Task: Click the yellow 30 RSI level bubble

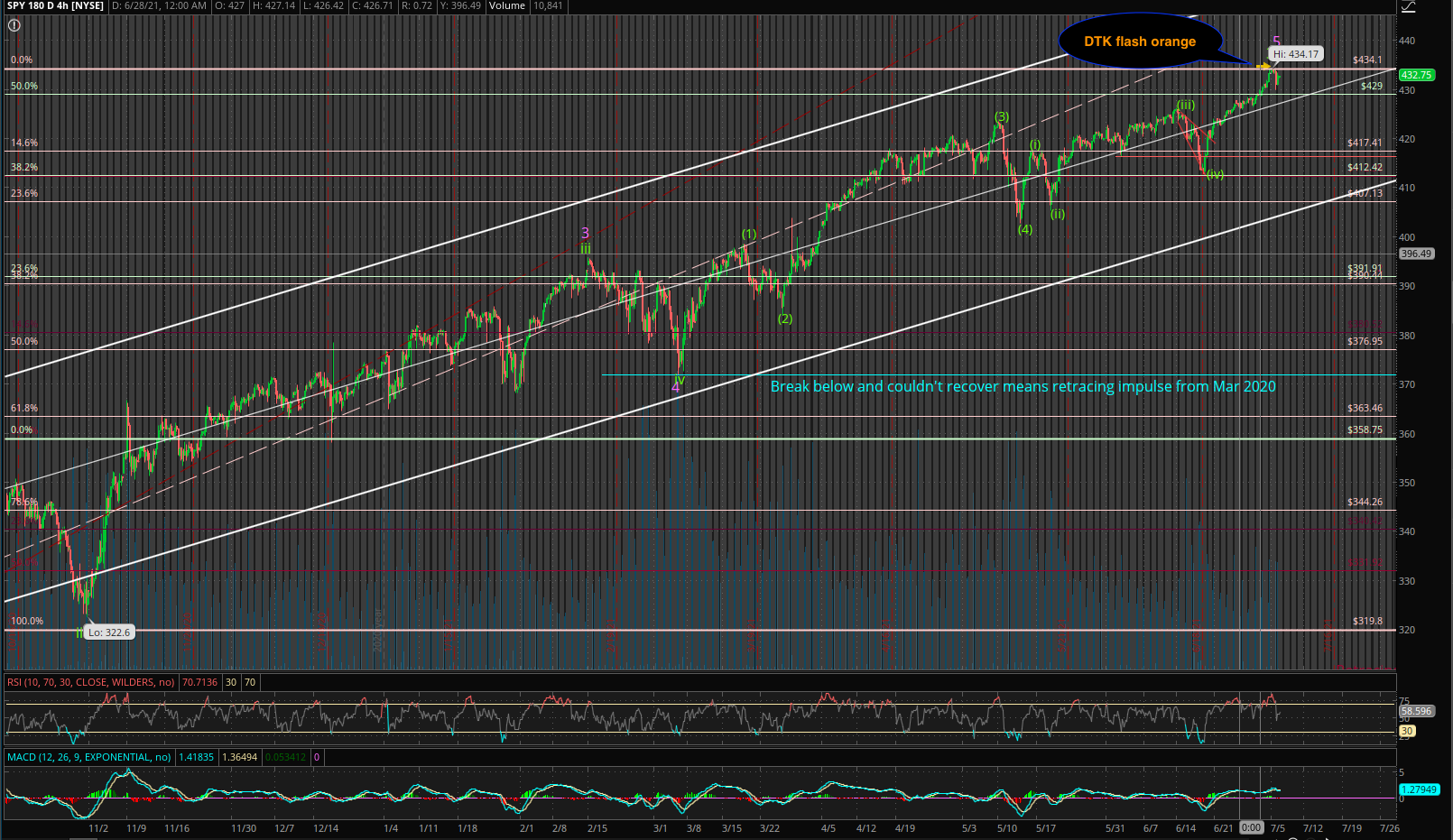Action: click(1407, 731)
